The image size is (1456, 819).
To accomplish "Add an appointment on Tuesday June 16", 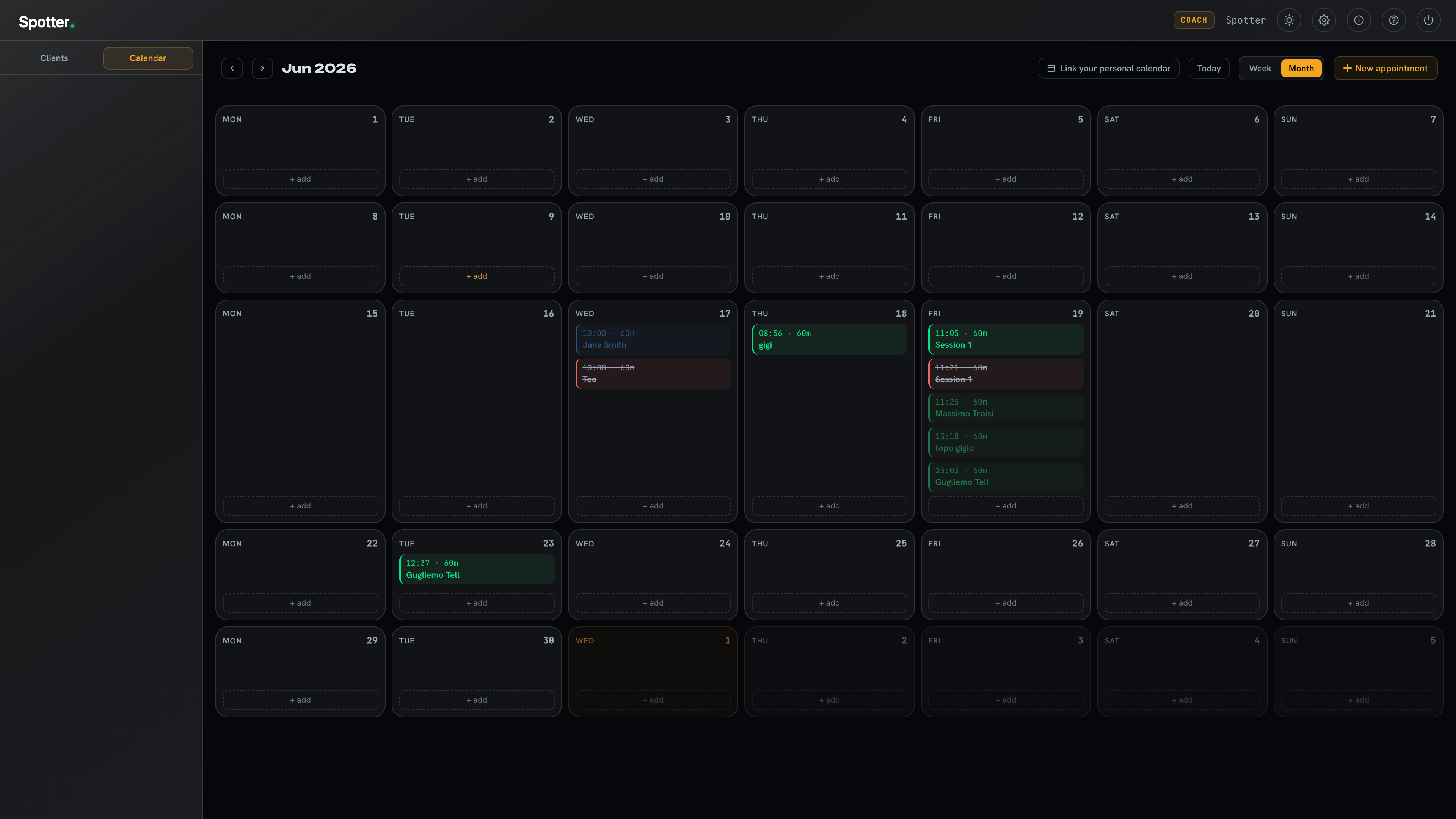I will (x=477, y=506).
